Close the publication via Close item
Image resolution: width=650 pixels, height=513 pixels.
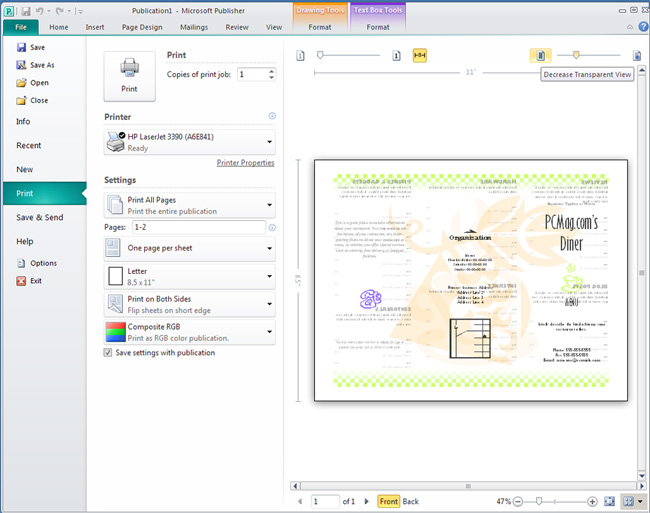pyautogui.click(x=32, y=100)
